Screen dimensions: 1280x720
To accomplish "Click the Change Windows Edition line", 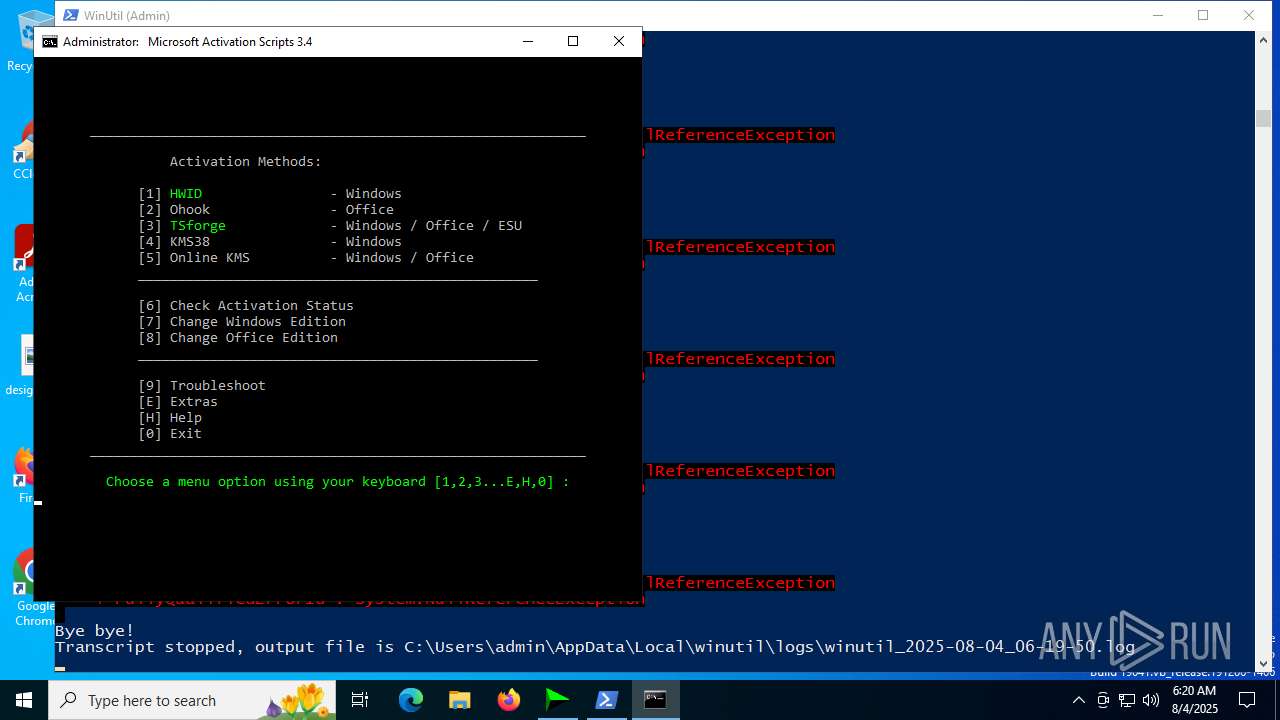I will 242,321.
